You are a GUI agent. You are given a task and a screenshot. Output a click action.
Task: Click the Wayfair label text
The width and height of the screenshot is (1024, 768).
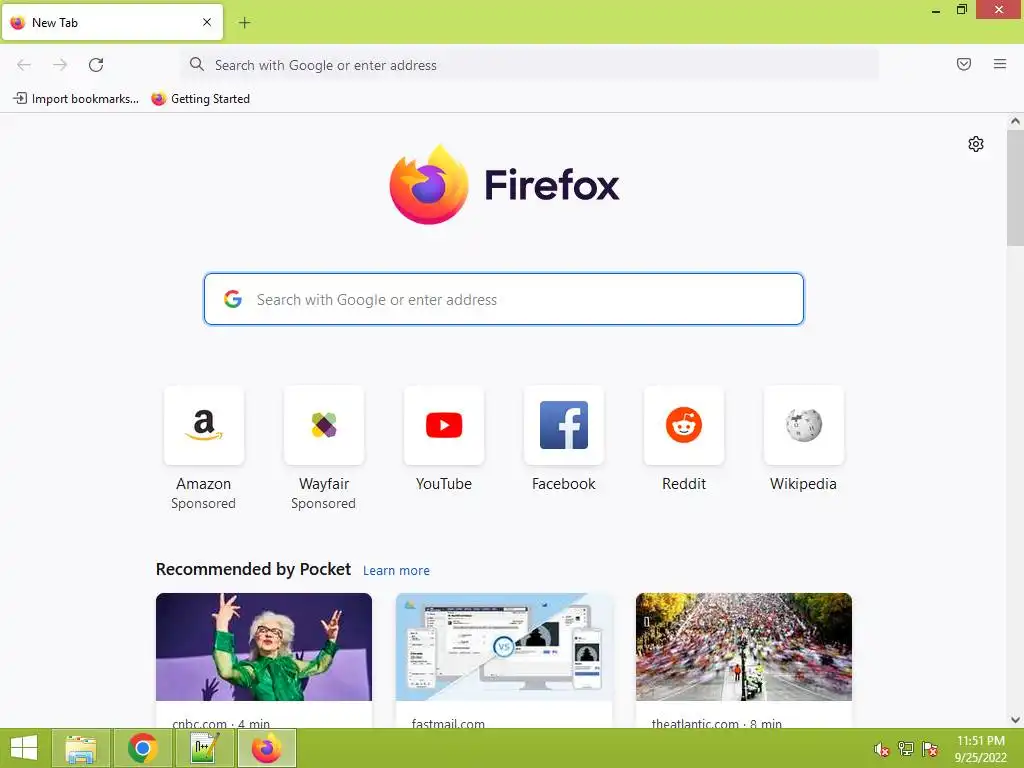pos(324,484)
